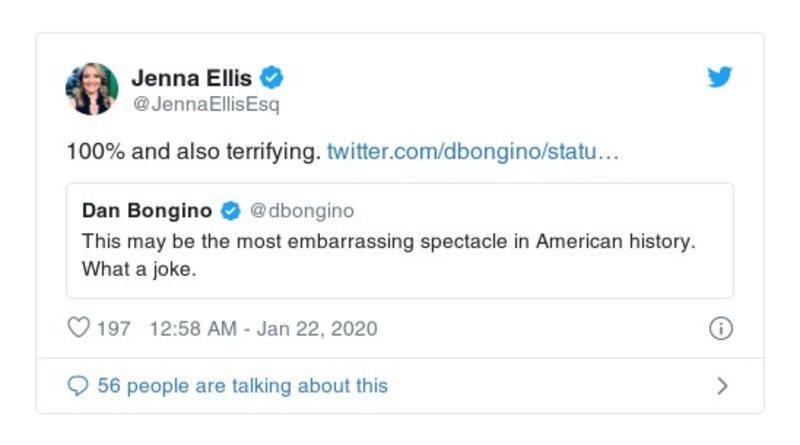Open the info circle icon
The width and height of the screenshot is (800, 445).
720,328
